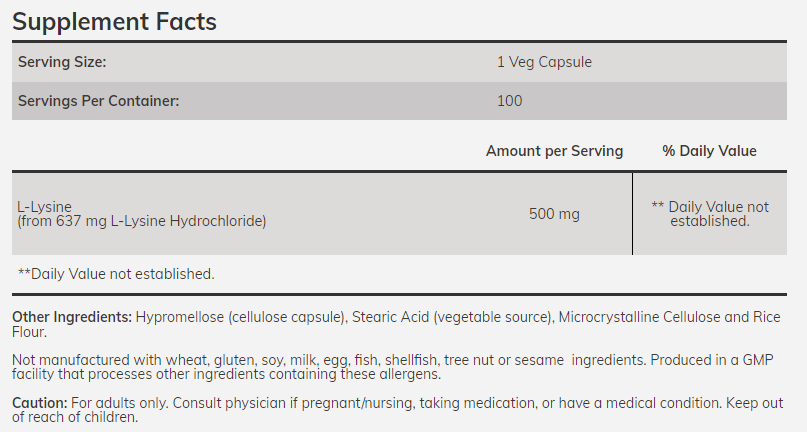Click the Daily Value cell in L-Lysine row
807x432 pixels.
(710, 214)
